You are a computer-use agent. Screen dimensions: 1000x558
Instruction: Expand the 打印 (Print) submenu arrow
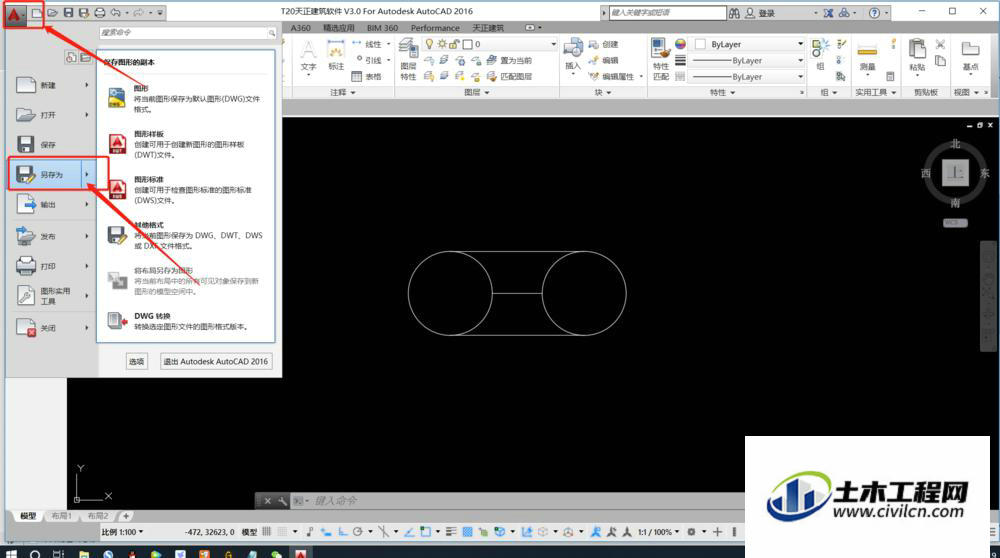pos(87,266)
